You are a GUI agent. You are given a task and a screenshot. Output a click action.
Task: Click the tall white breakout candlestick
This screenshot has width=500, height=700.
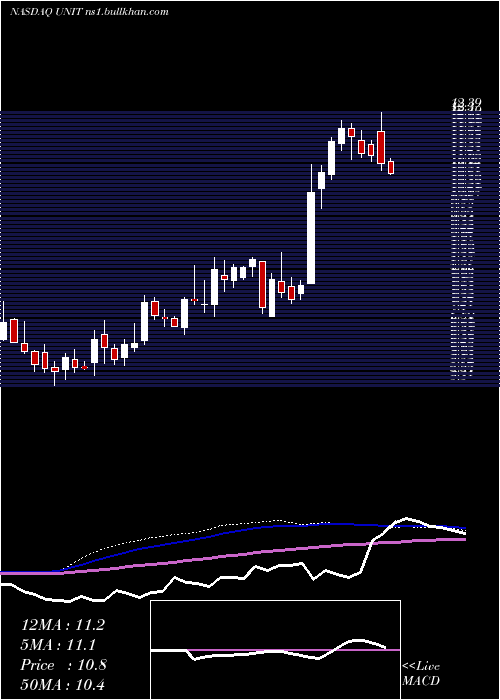(x=311, y=238)
